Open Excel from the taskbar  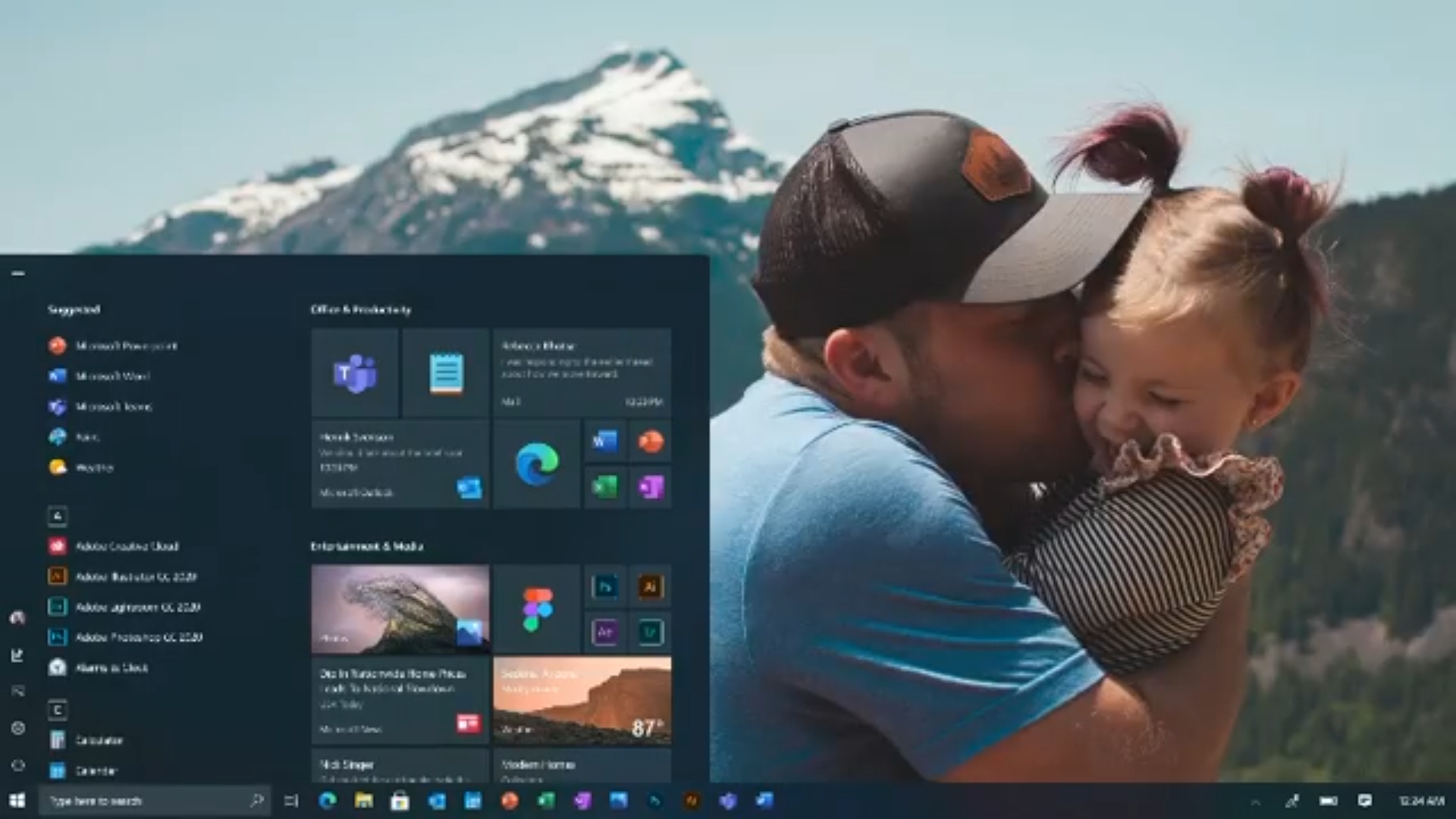tap(546, 801)
